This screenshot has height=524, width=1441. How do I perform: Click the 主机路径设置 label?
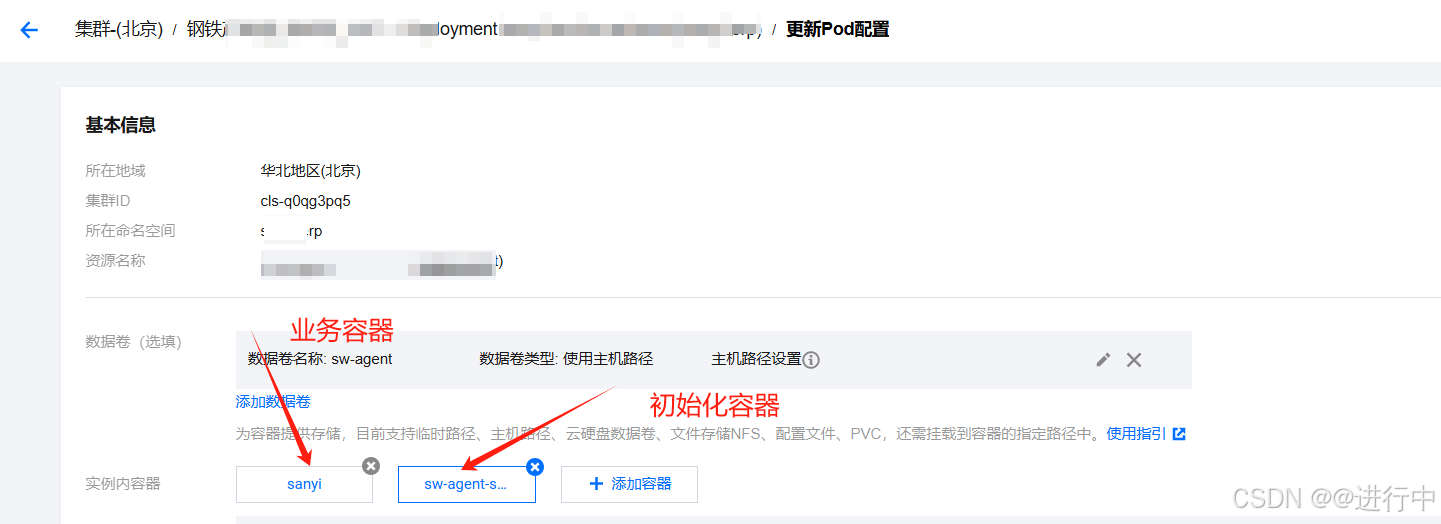pyautogui.click(x=756, y=359)
